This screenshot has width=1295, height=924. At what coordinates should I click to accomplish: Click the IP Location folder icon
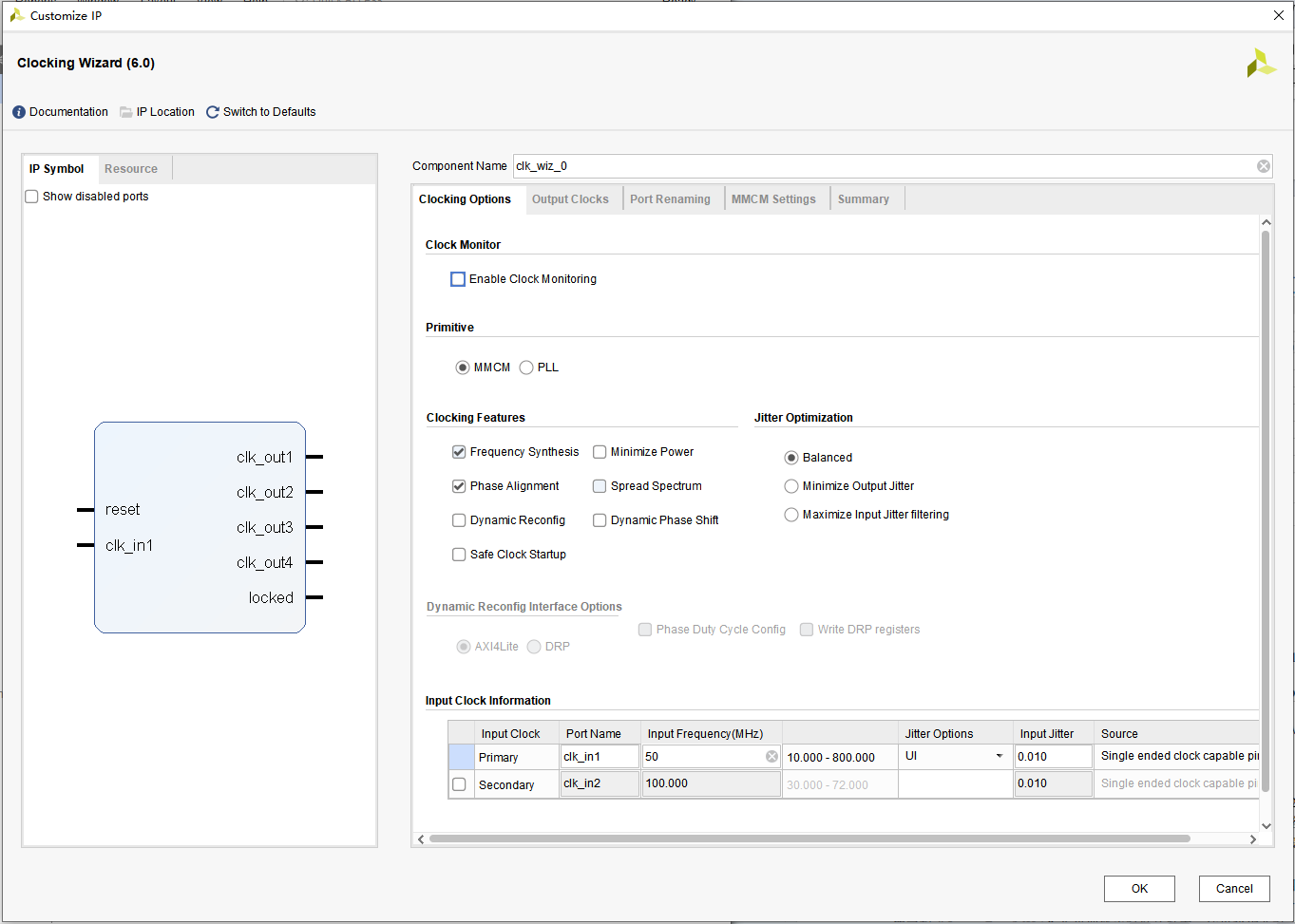126,112
